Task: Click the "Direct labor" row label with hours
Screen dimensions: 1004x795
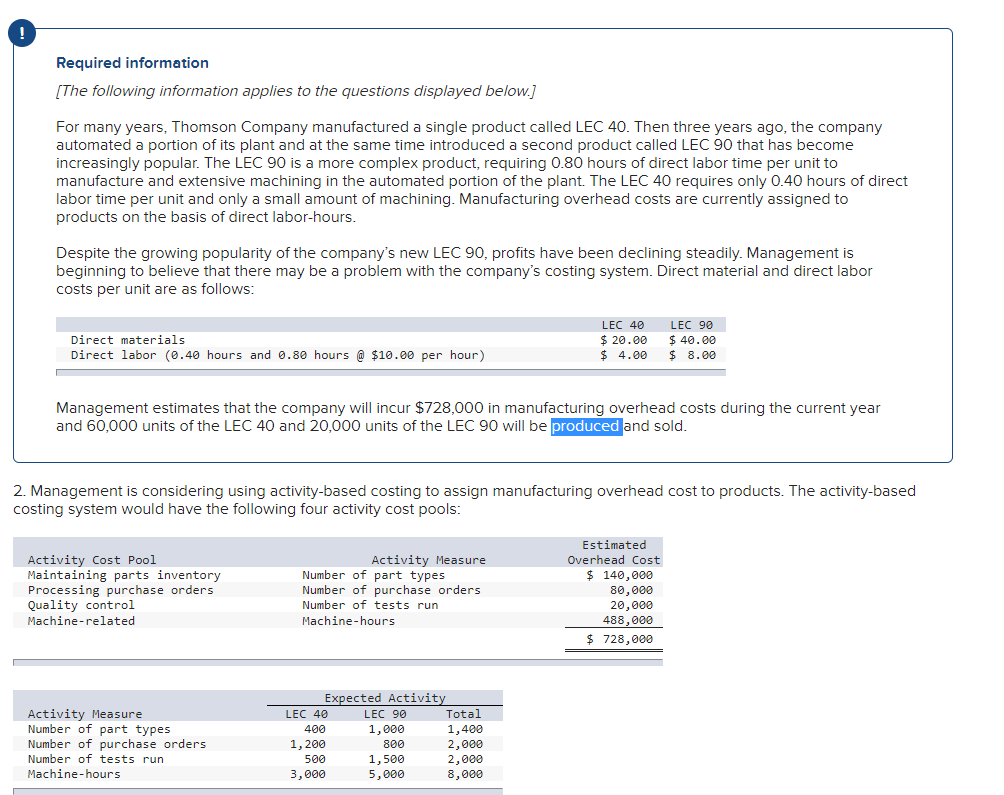Action: pos(278,355)
